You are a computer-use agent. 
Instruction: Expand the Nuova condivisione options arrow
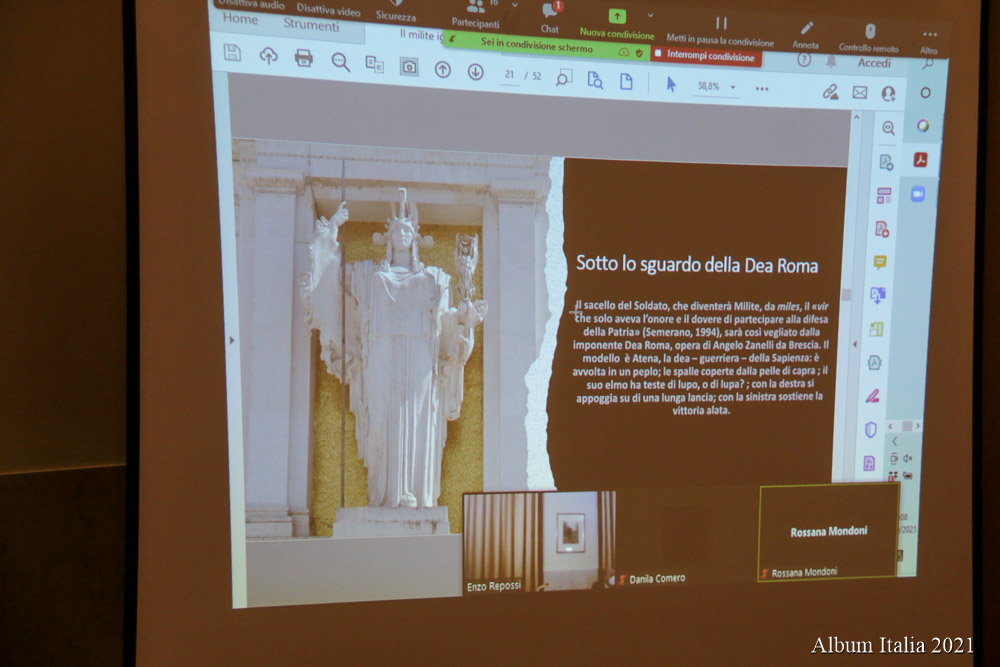click(x=650, y=15)
